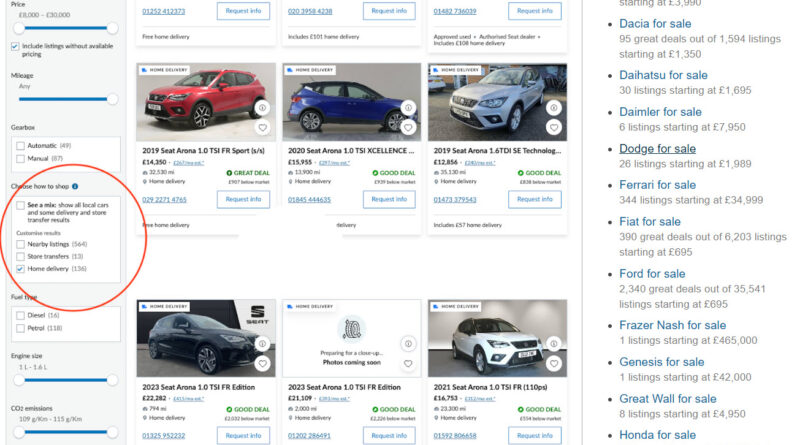
Task: Click the SEAT logo on the black Arona photo
Action: point(257,314)
